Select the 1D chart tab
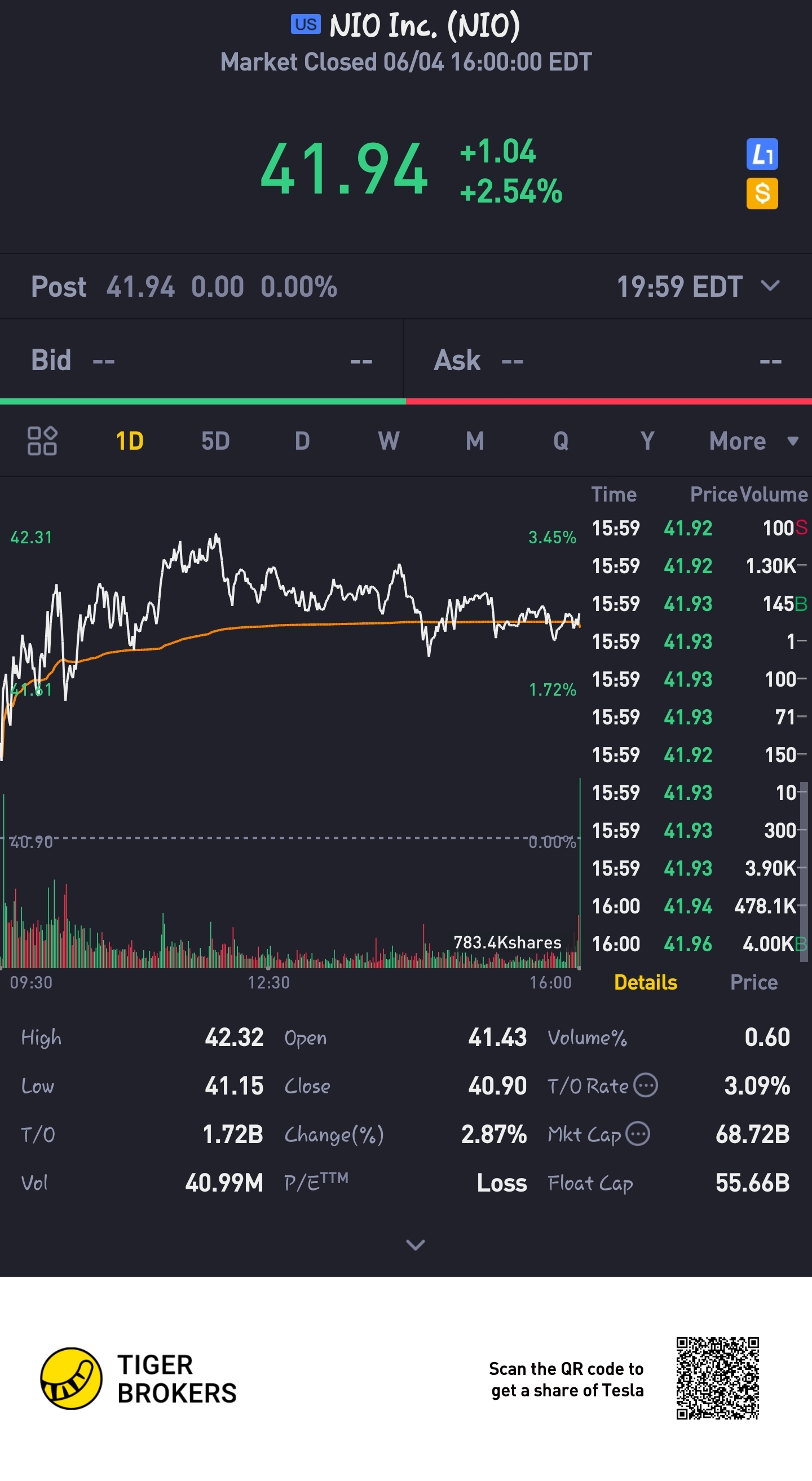Viewport: 812px width, 1481px height. (130, 441)
